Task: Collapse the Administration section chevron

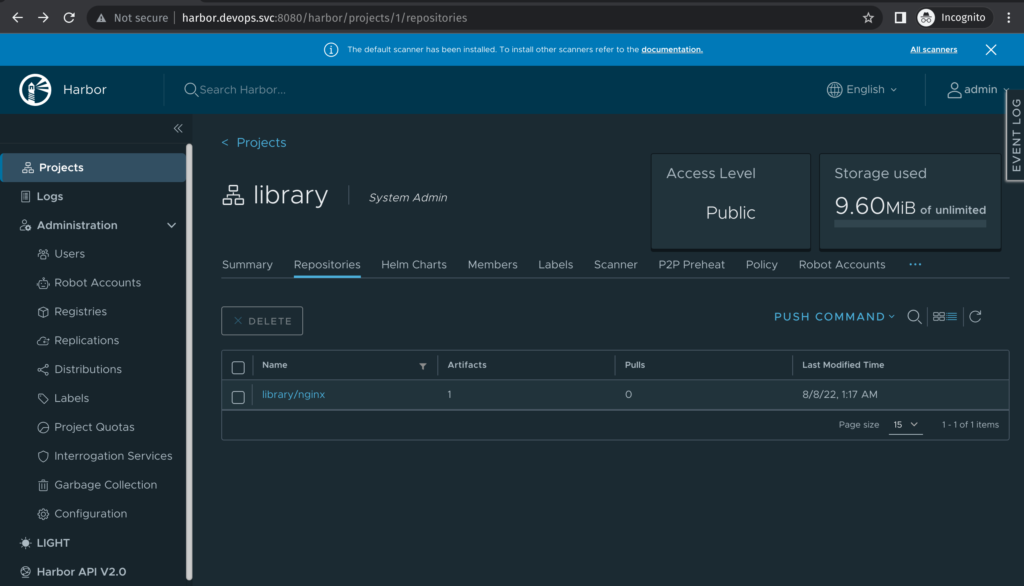Action: [x=171, y=225]
